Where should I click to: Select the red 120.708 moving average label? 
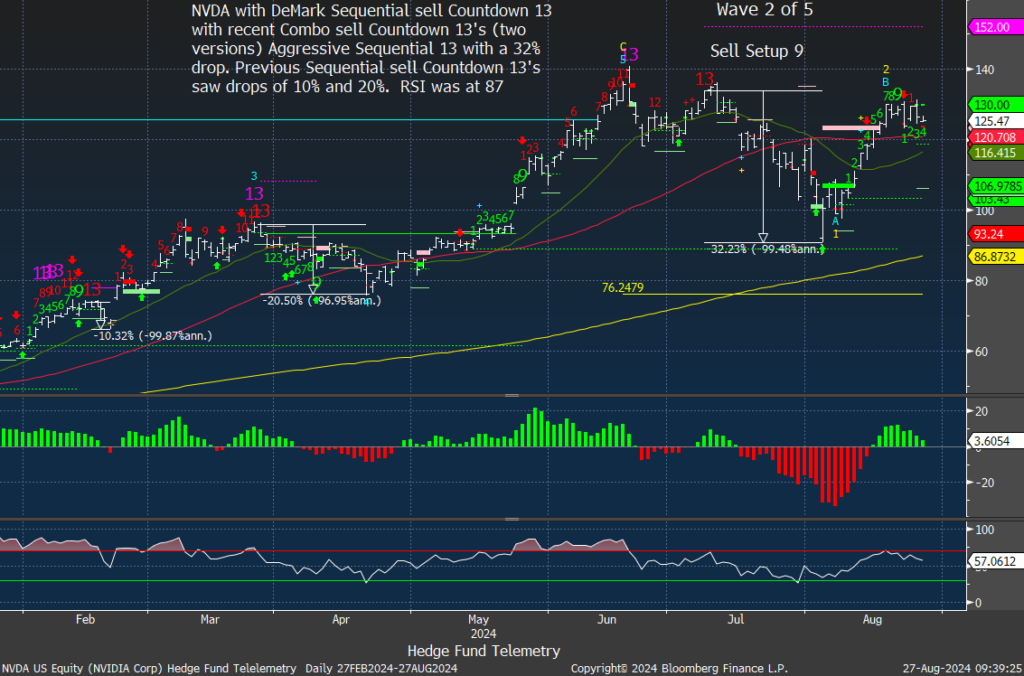[995, 137]
